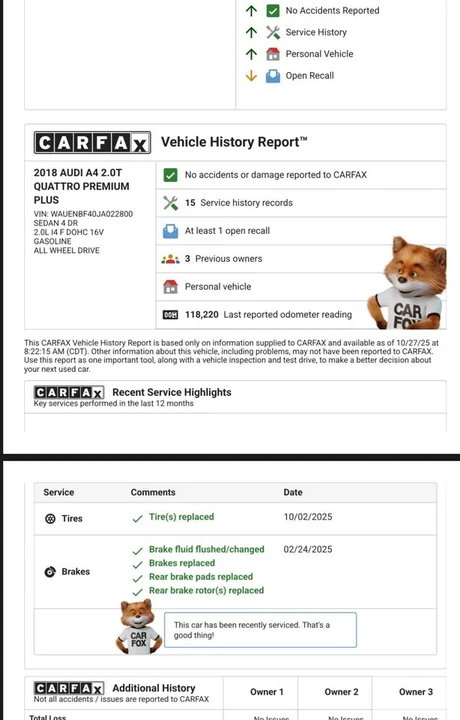460x720 pixels.
Task: Select the Brake fluid flushed/changed entry
Action: click(x=198, y=550)
